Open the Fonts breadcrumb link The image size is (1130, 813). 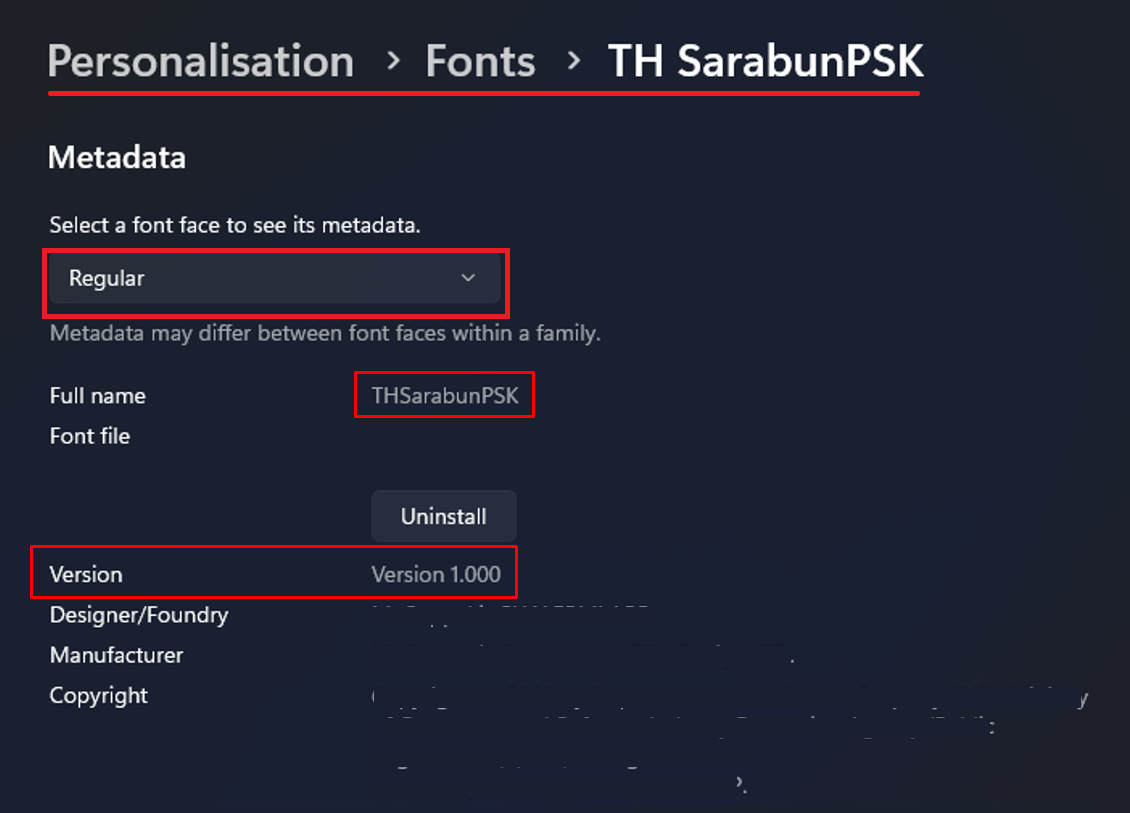pos(481,61)
